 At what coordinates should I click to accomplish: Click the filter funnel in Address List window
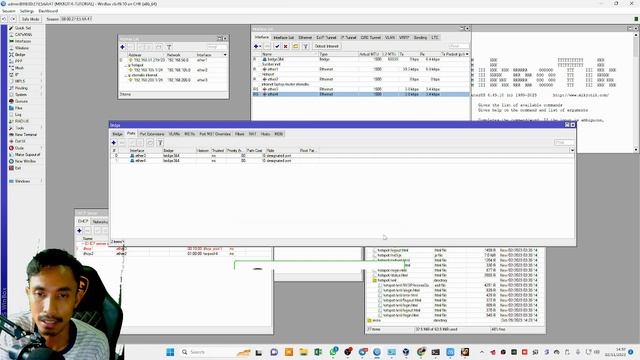(169, 47)
